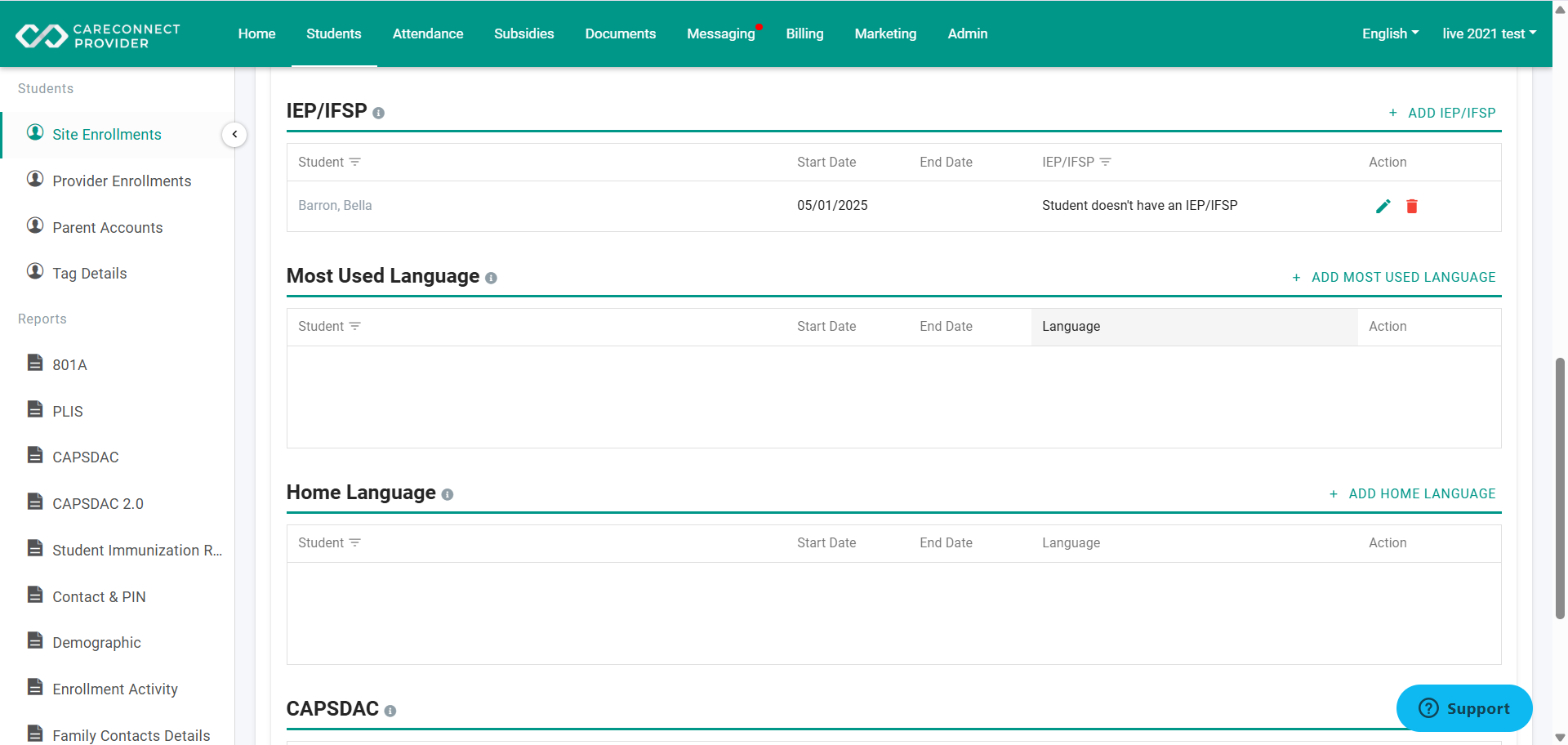Click ADD MOST USED LANGUAGE button

1394,278
